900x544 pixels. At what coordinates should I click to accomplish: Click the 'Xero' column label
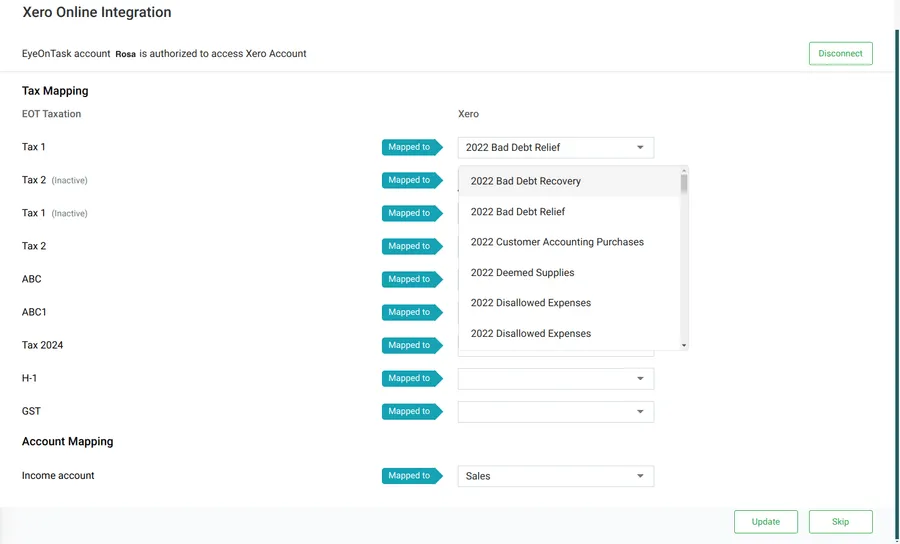[468, 114]
